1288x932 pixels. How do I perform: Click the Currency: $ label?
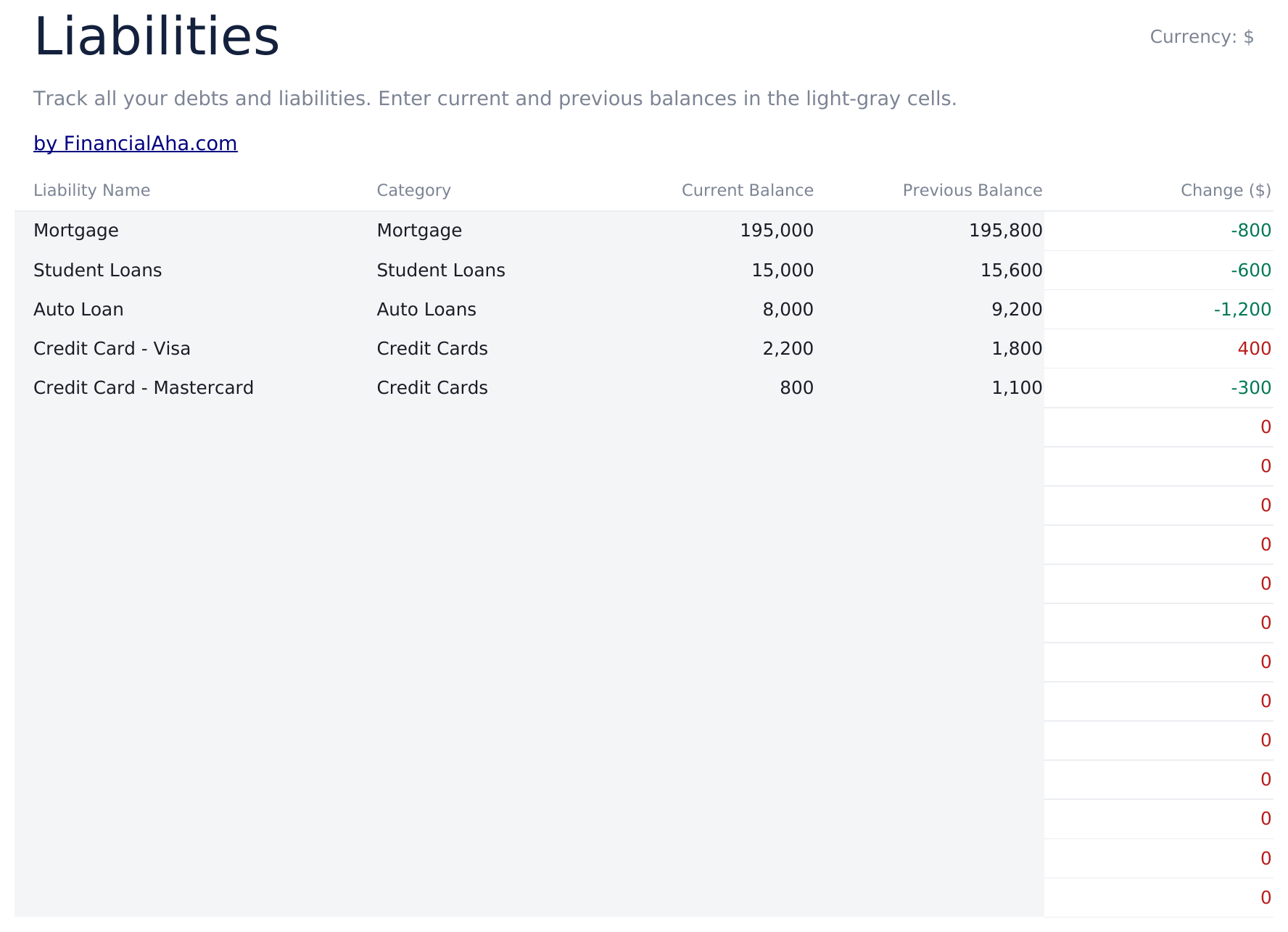(x=1202, y=37)
